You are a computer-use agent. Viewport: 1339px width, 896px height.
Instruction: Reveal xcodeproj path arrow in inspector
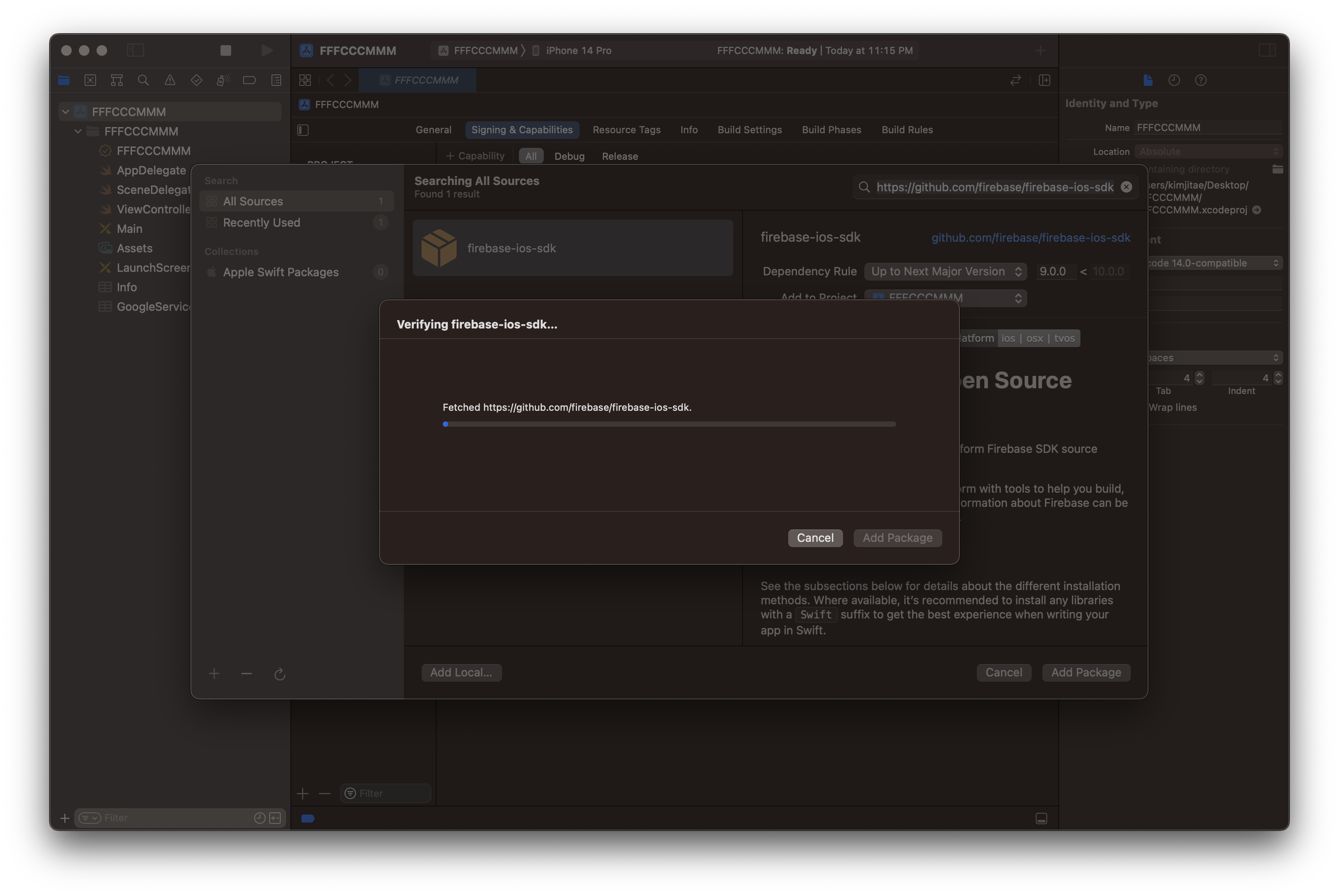tap(1256, 210)
